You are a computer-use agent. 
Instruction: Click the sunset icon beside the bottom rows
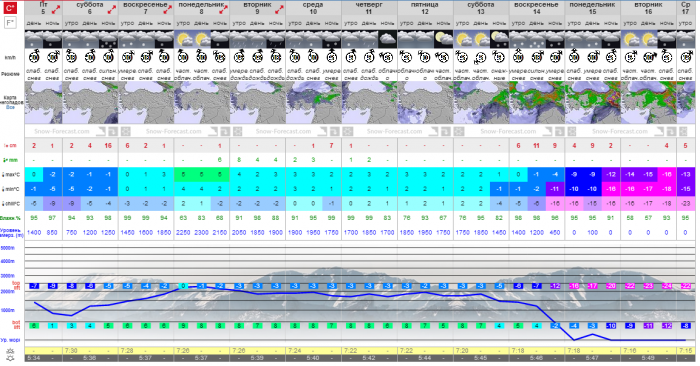pos(10,358)
